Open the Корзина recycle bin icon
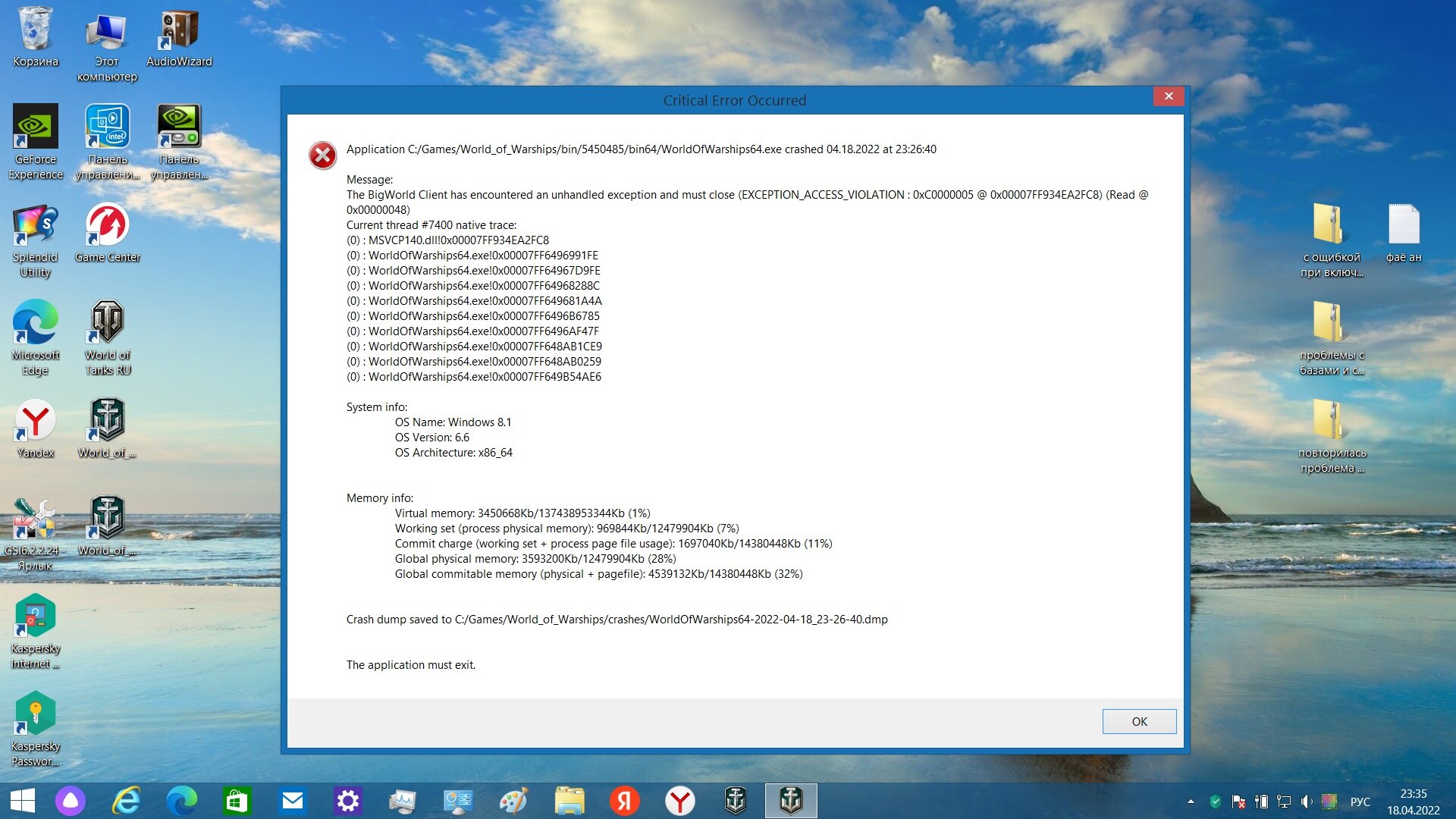This screenshot has height=819, width=1456. pyautogui.click(x=36, y=36)
